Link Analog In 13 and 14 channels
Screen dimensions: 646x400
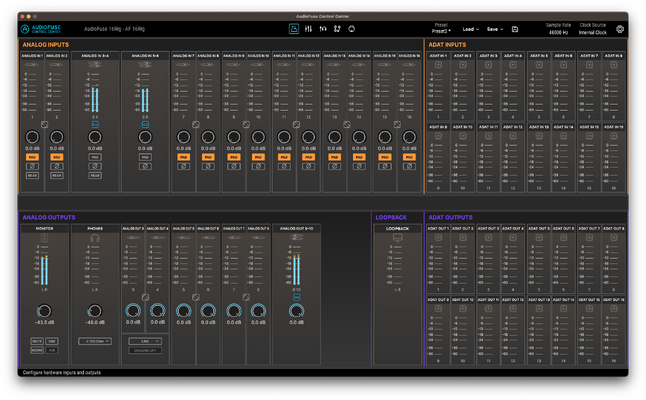pyautogui.click(x=347, y=124)
